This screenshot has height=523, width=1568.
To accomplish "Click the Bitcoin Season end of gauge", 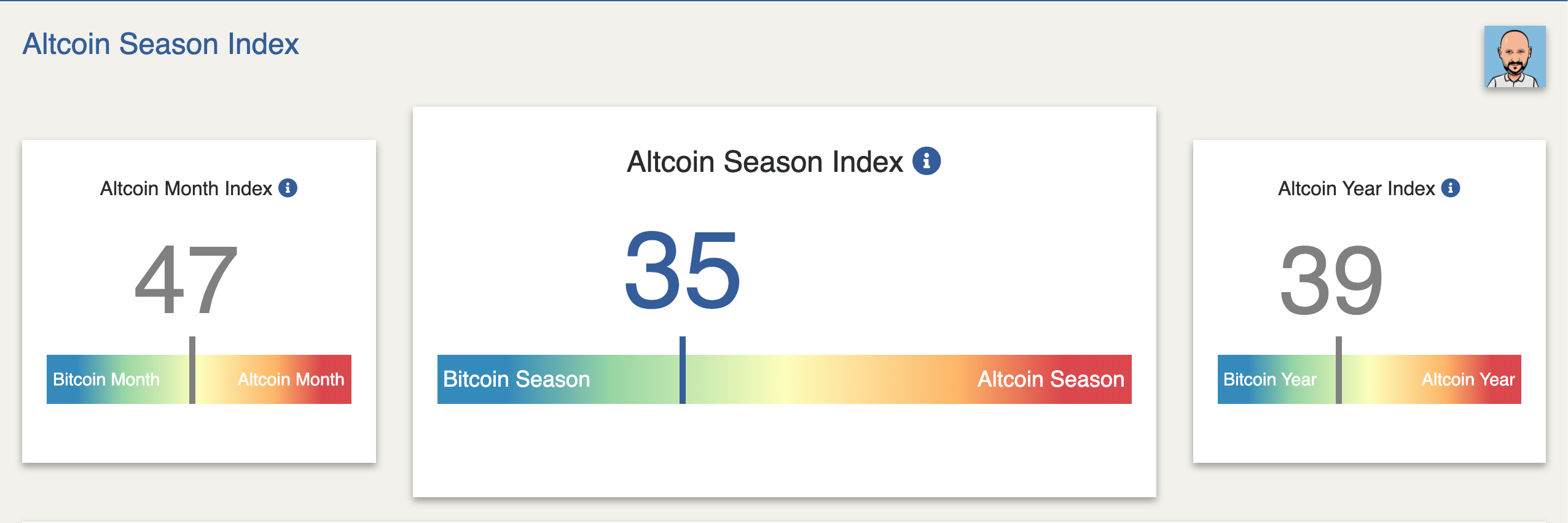I will [516, 379].
